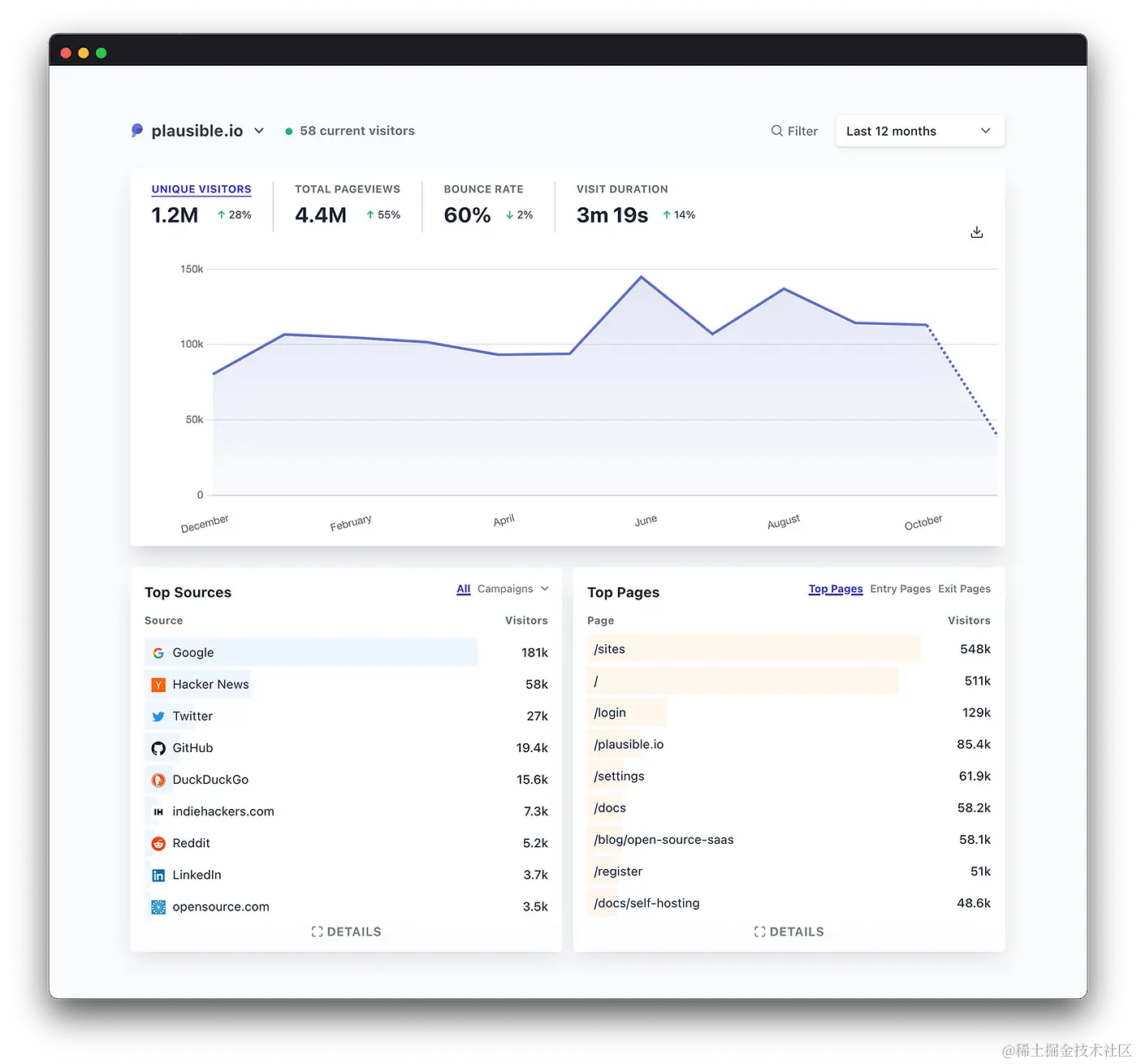Click expand icon beside Top Sources DETAILS

click(318, 932)
